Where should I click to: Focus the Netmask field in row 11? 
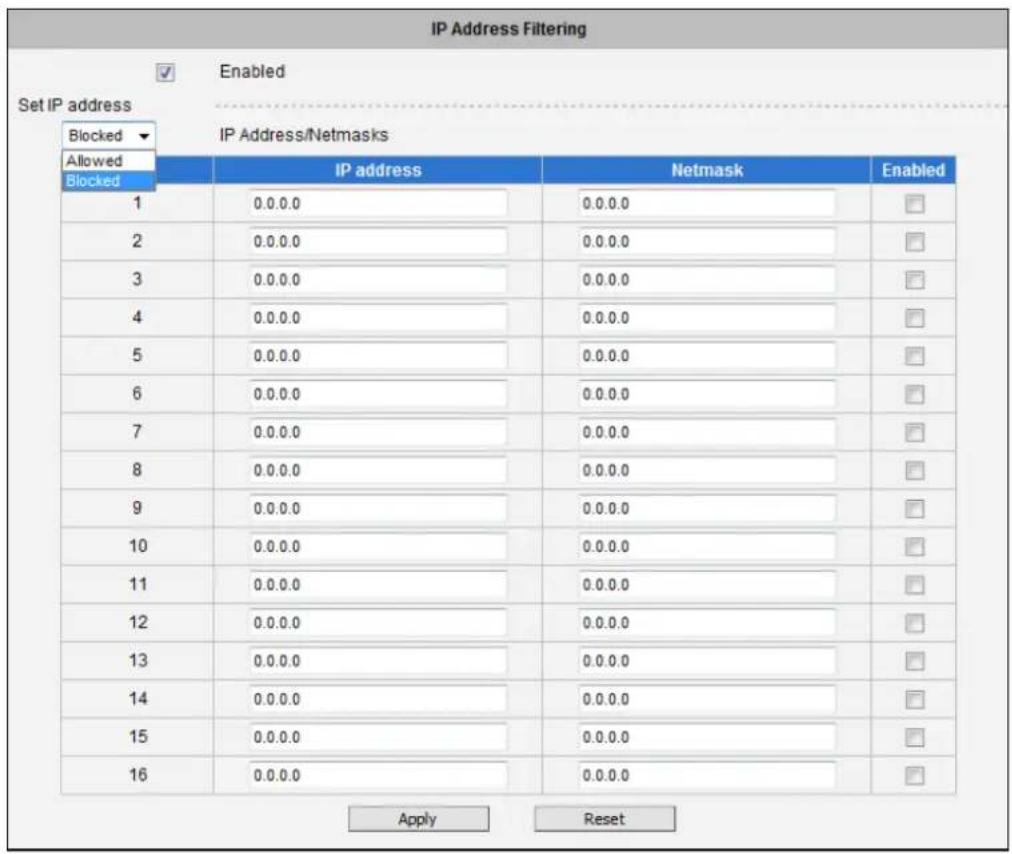(x=707, y=585)
